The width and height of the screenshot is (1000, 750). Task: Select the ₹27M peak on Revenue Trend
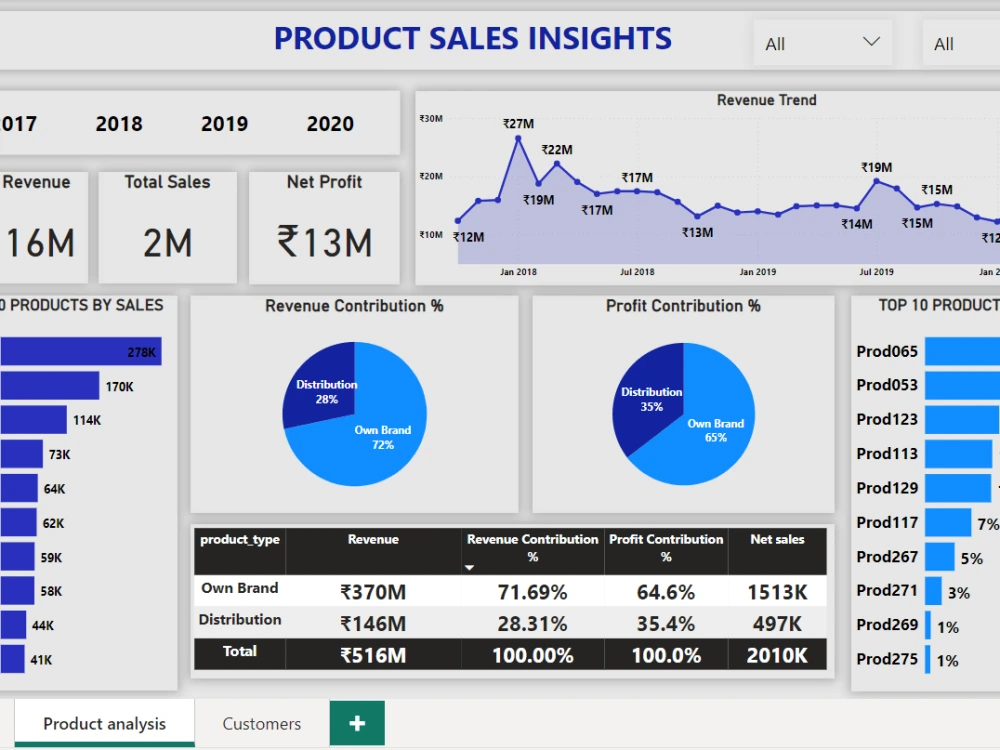click(518, 138)
